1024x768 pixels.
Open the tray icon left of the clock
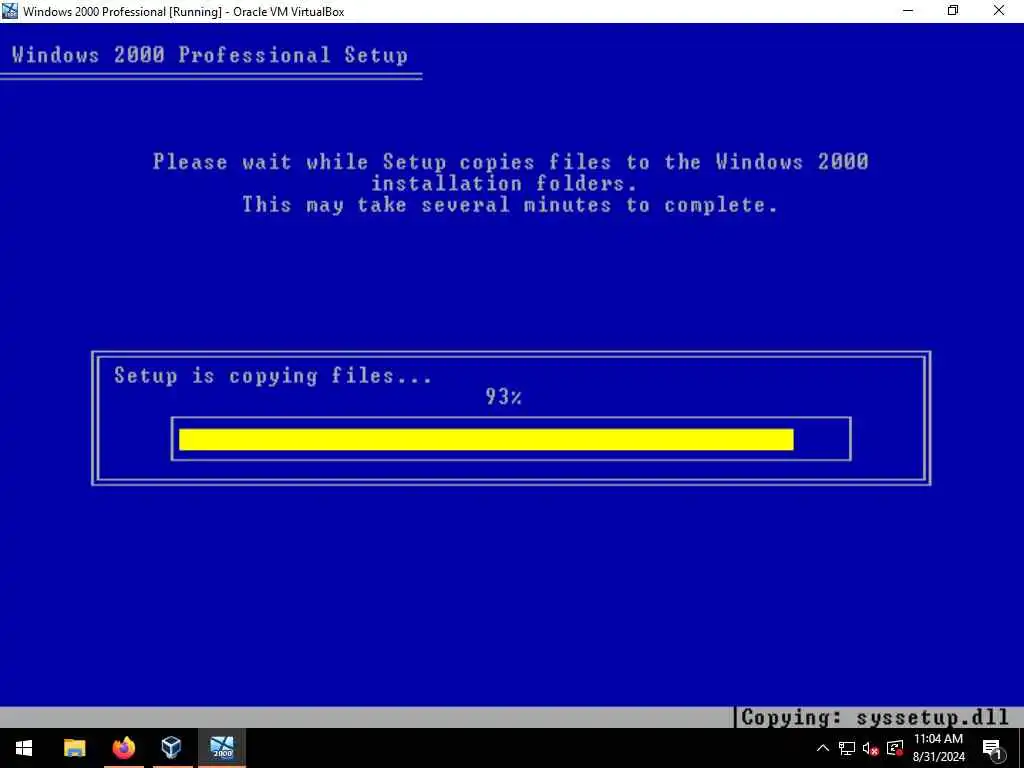coord(895,748)
